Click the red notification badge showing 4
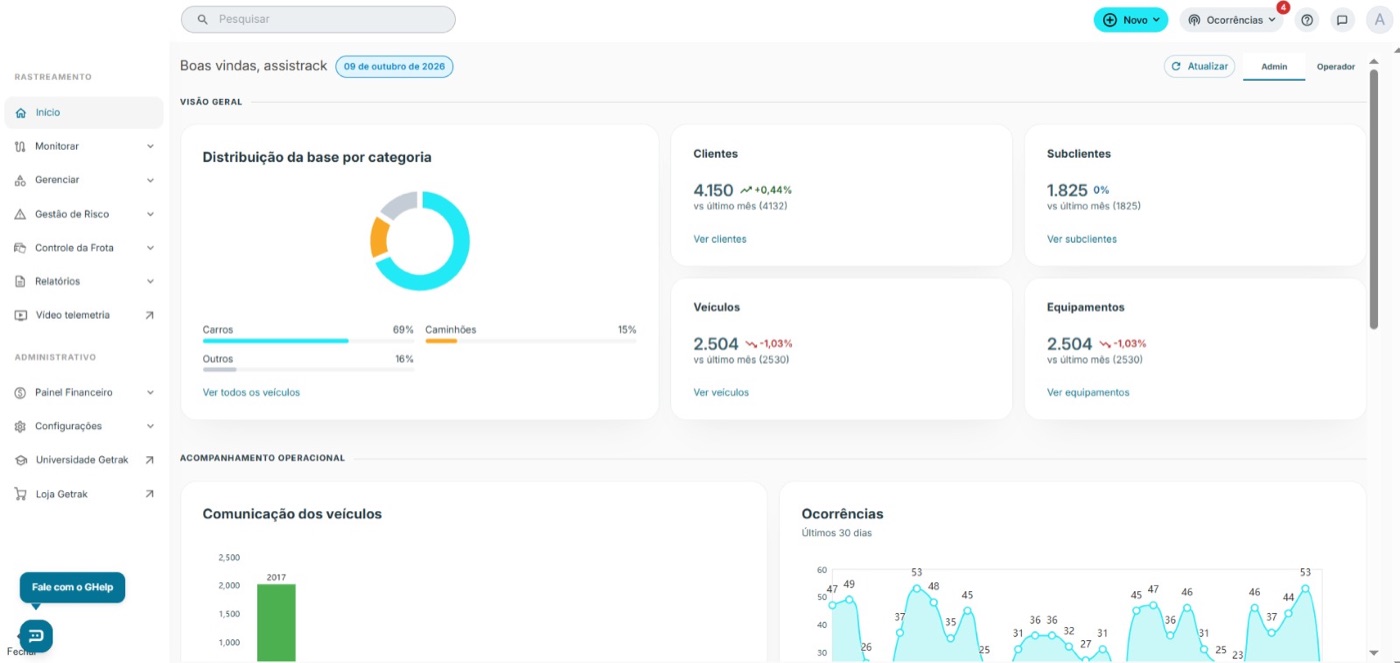Viewport: 1400px width, 663px height. tap(1283, 7)
